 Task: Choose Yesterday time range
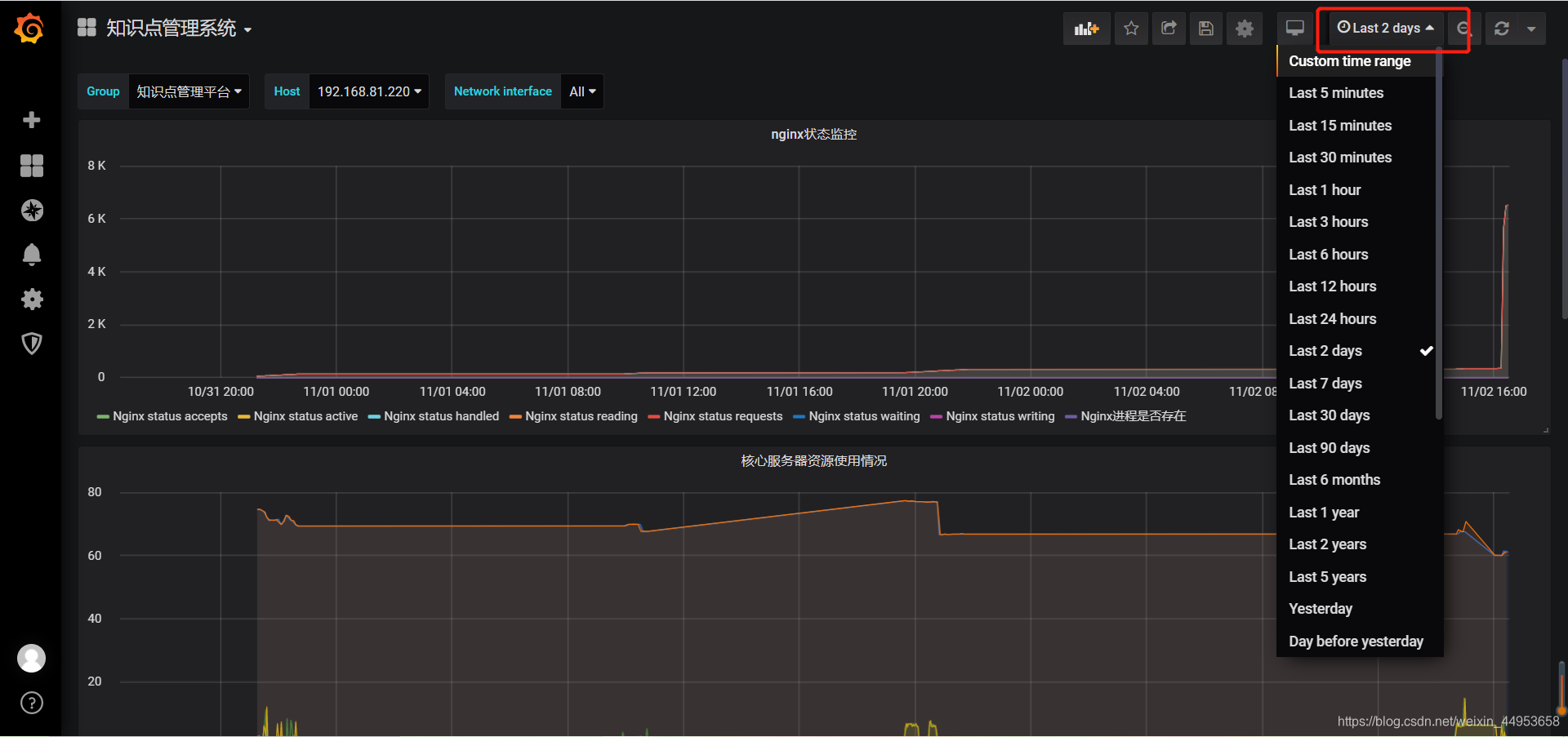(1356, 609)
